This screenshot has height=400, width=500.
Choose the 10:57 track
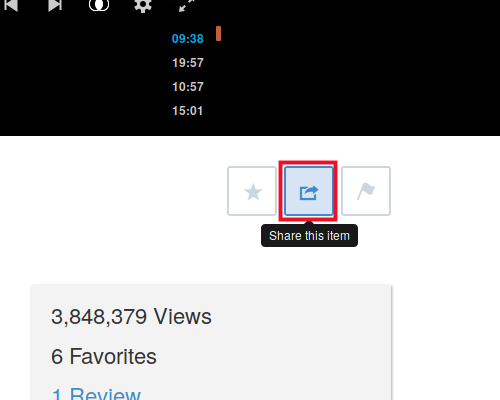(188, 87)
